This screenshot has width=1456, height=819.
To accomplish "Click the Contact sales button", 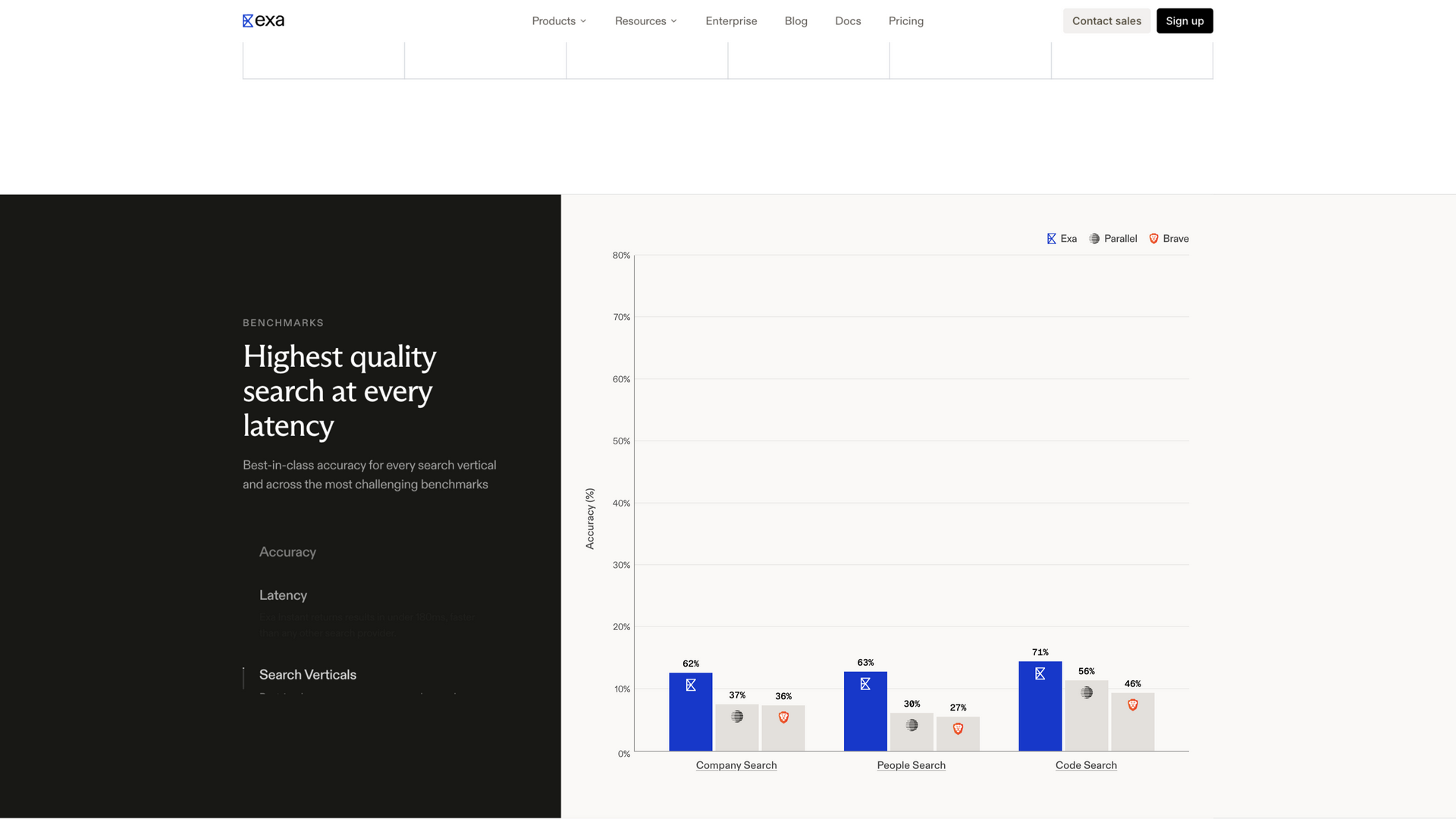I will click(1106, 21).
